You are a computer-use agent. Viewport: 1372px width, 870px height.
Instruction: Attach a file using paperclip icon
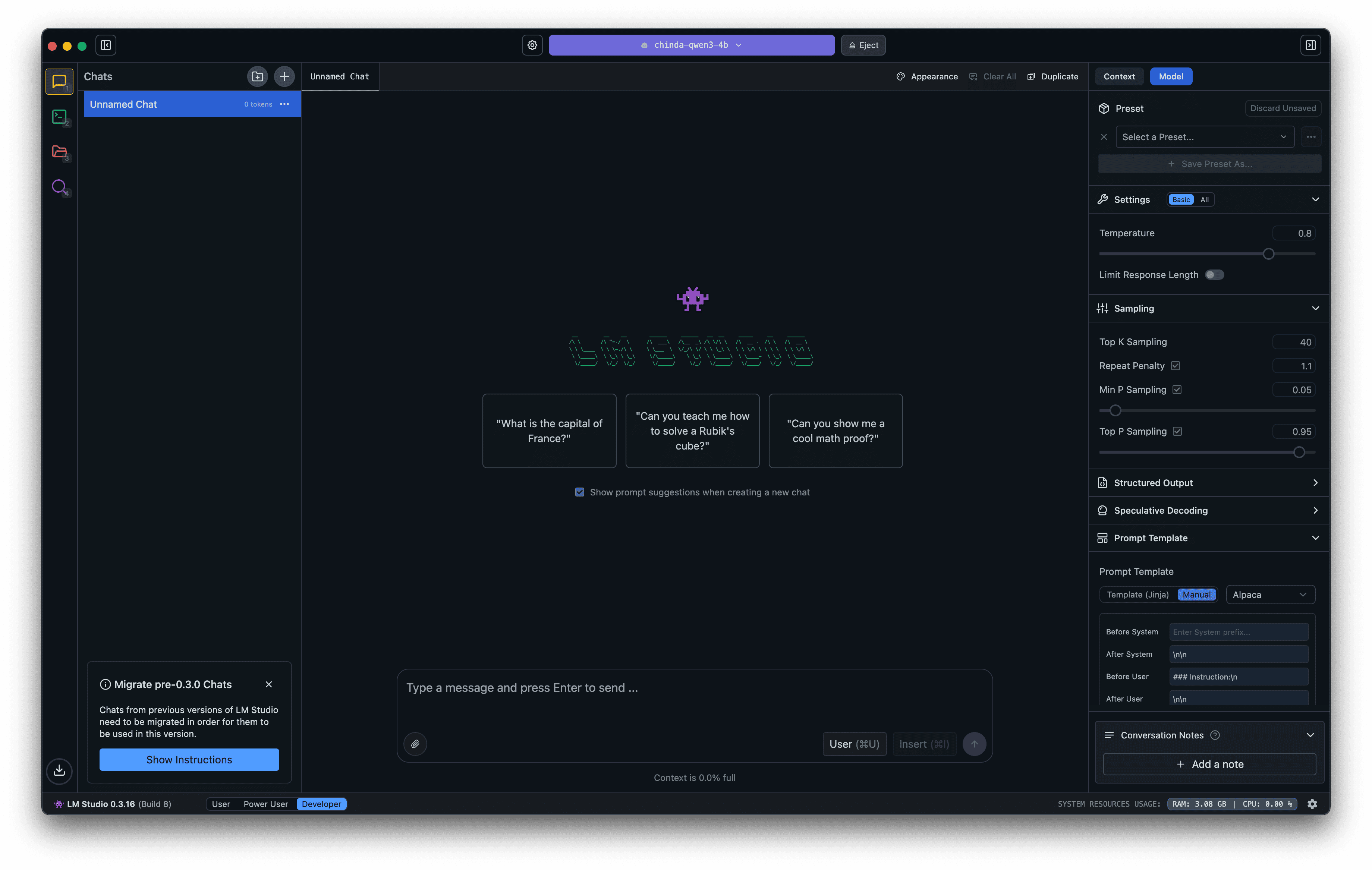[415, 744]
